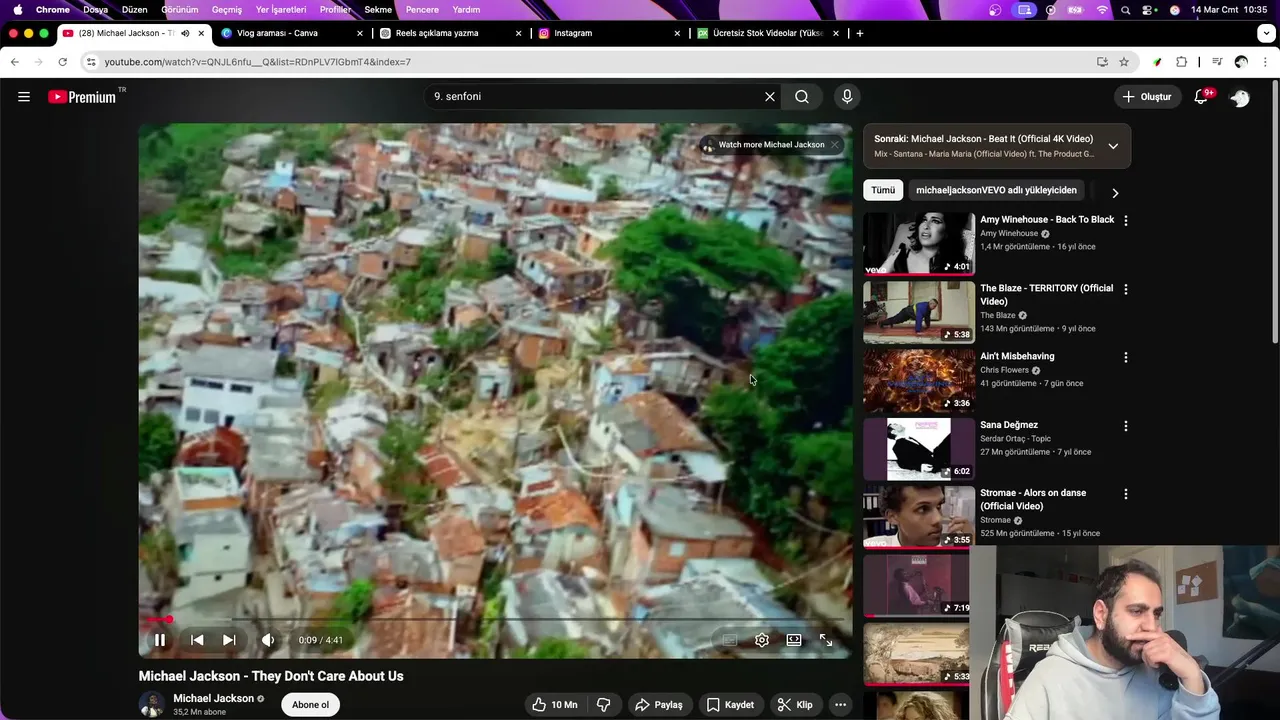Bookmark this page with star
The image size is (1280, 720).
pos(1124,62)
